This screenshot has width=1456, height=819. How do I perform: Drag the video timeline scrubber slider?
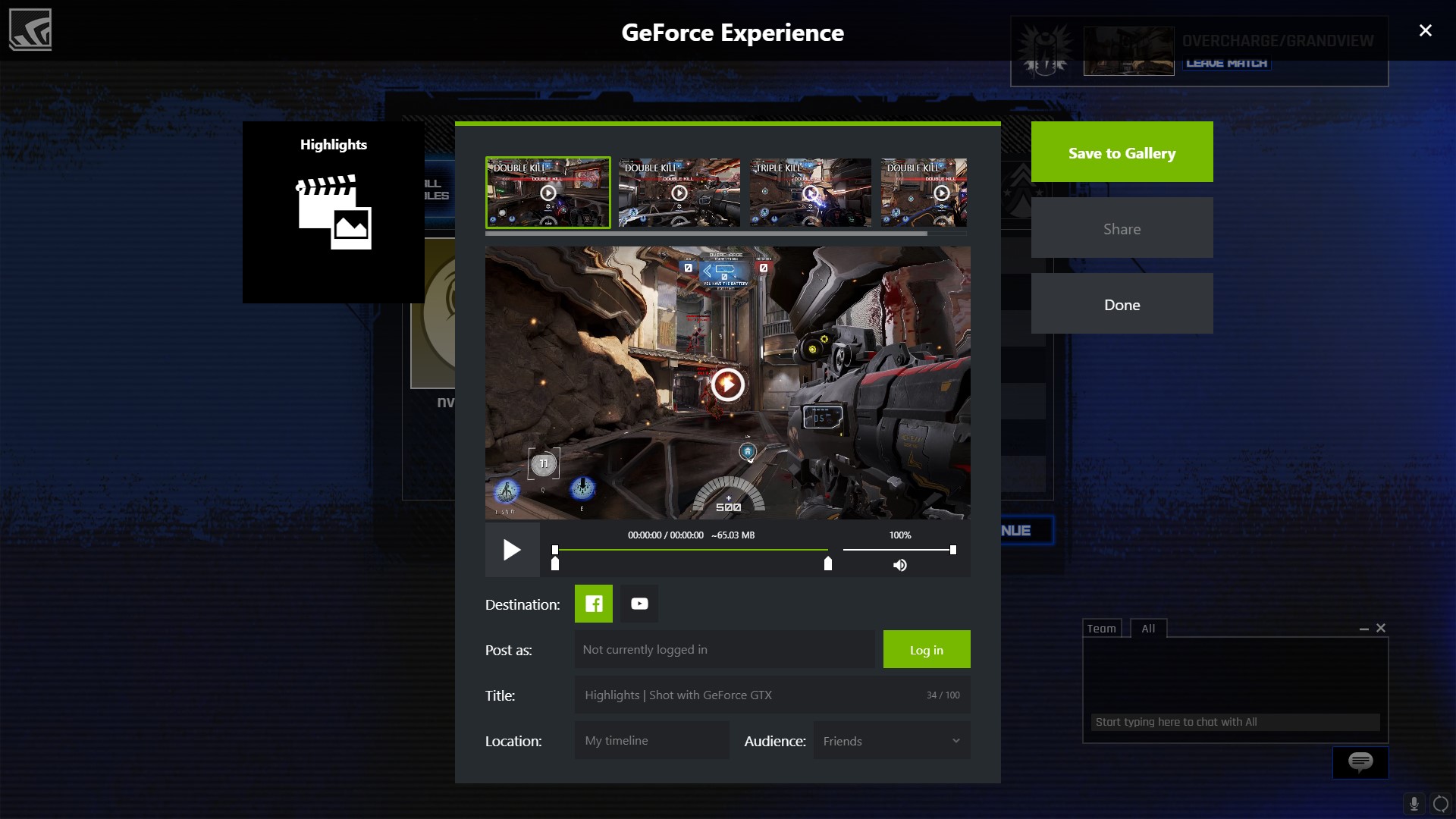click(x=557, y=550)
